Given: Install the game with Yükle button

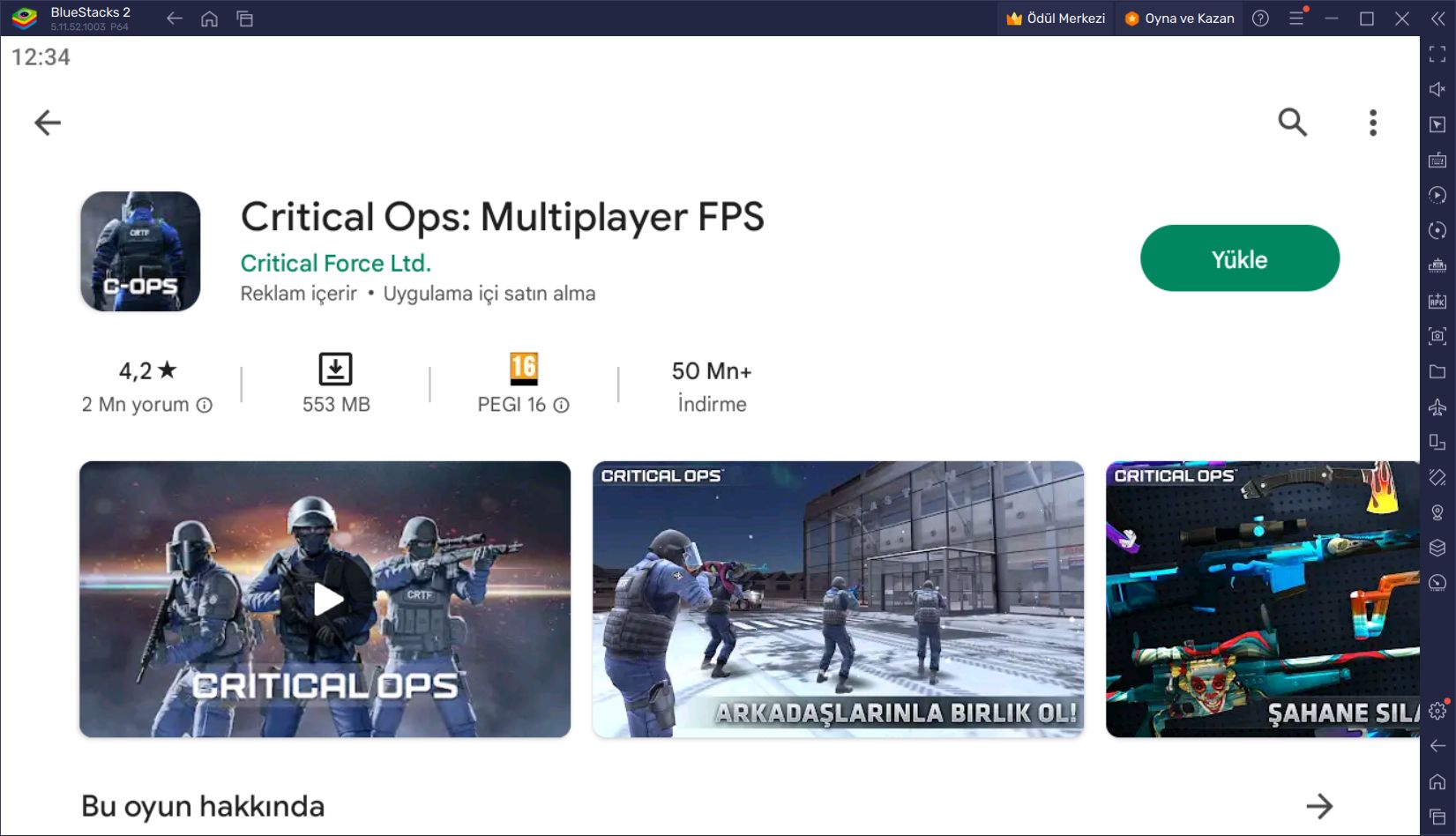Looking at the screenshot, I should click(x=1239, y=258).
